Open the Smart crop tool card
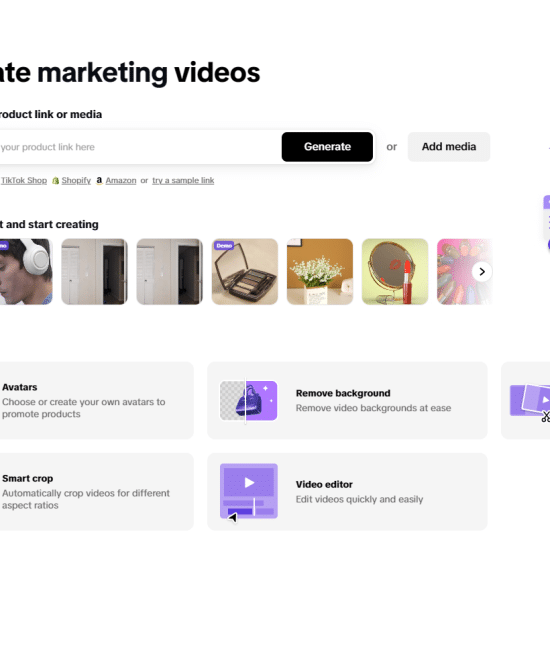Viewport: 550px width, 650px height. click(x=97, y=492)
